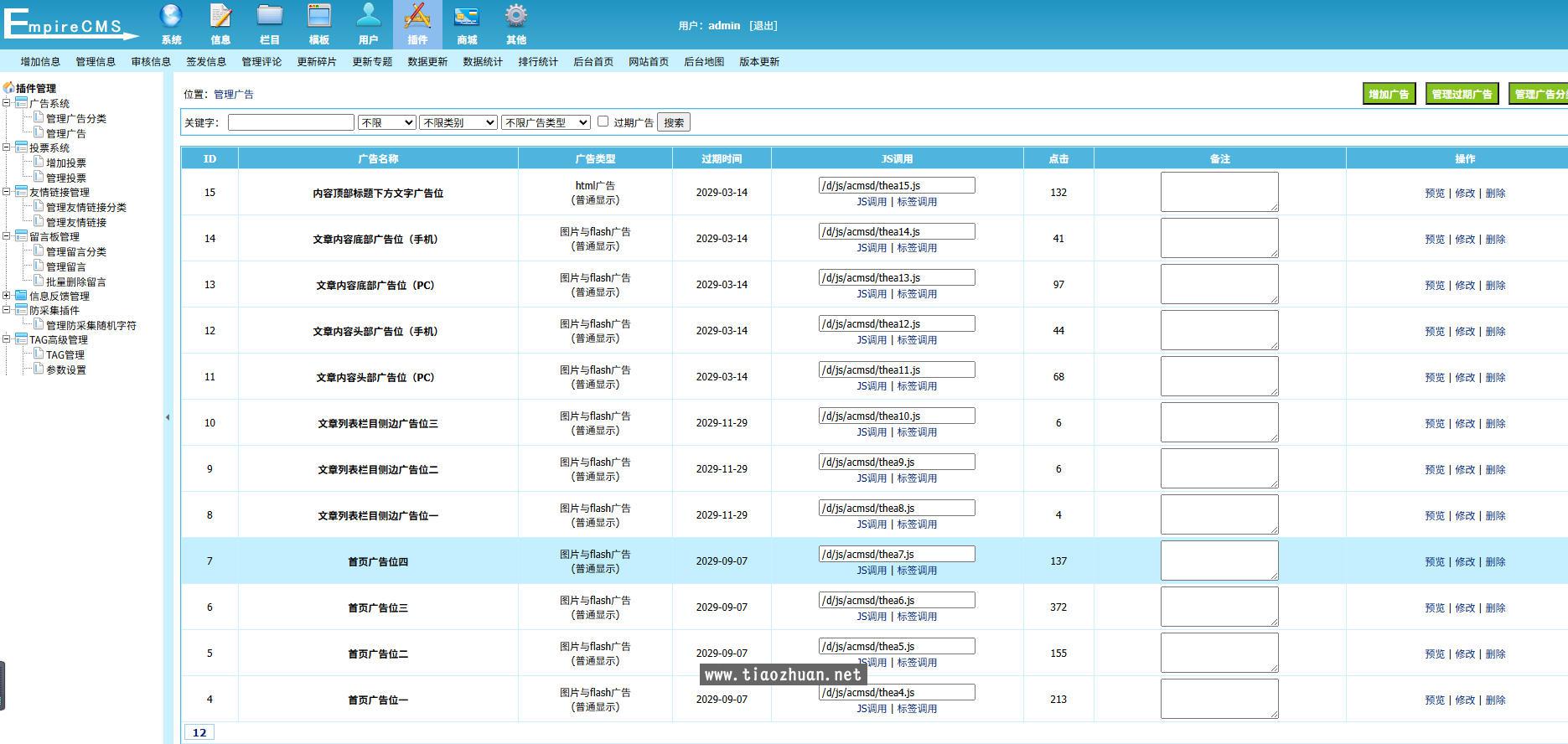Image resolution: width=1568 pixels, height=744 pixels.
Task: Open the 信息 notepad icon
Action: click(x=220, y=17)
